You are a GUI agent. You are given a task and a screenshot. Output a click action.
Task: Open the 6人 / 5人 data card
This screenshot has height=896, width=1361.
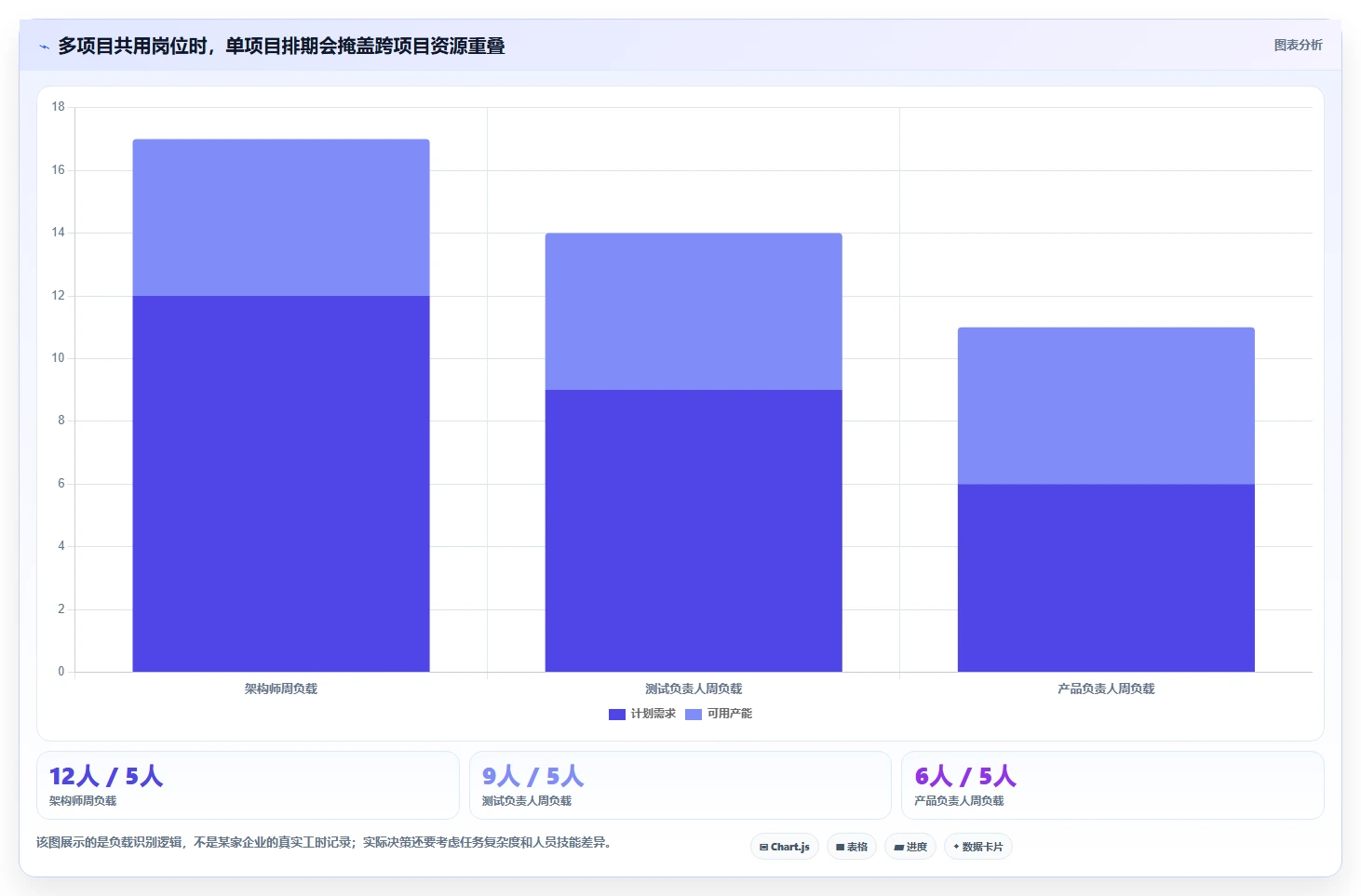[x=1112, y=785]
